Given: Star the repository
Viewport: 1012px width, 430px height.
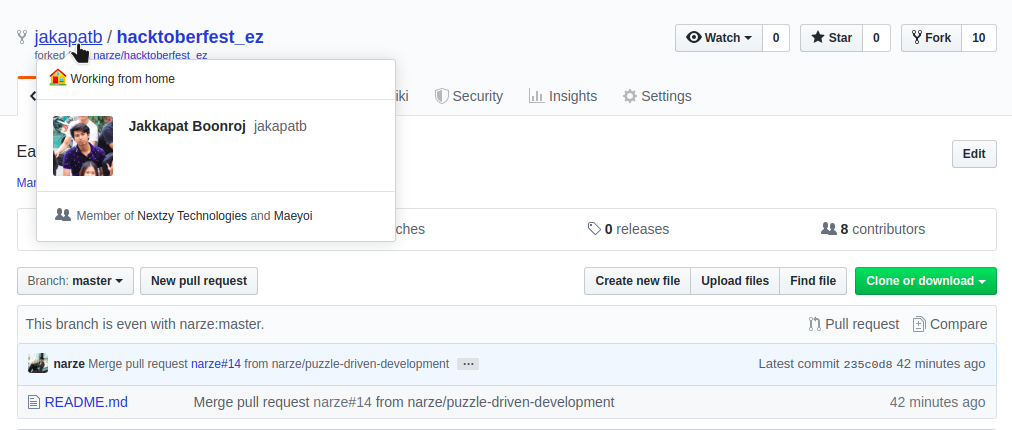Looking at the screenshot, I should (x=831, y=38).
